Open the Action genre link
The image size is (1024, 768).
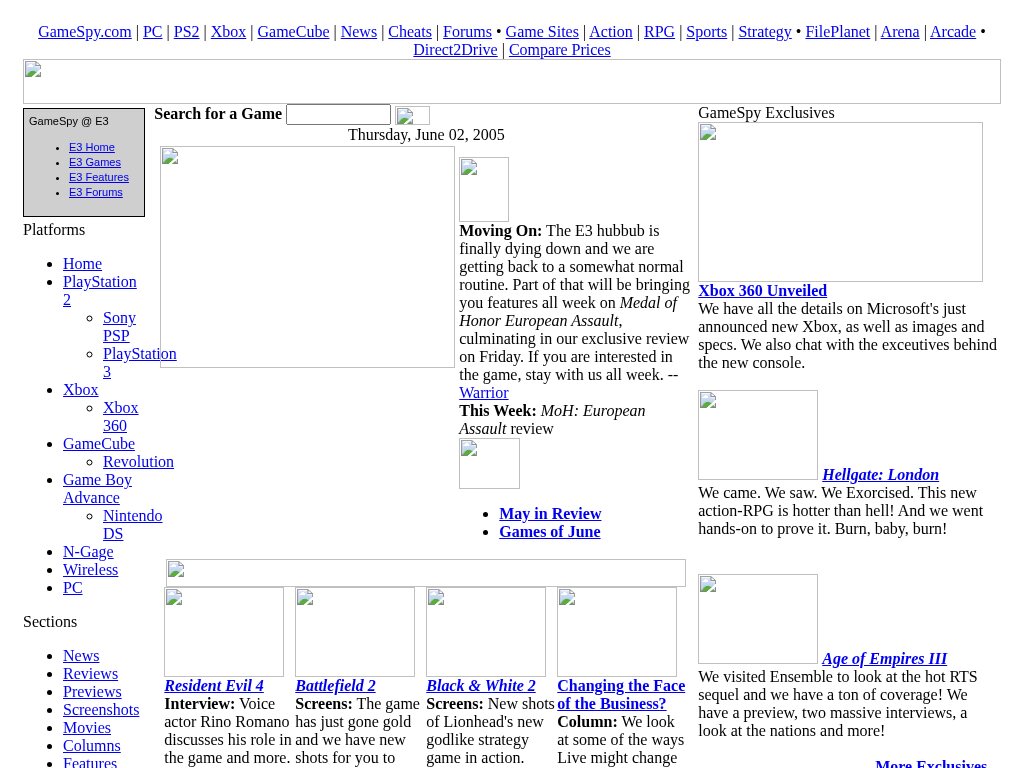611,31
